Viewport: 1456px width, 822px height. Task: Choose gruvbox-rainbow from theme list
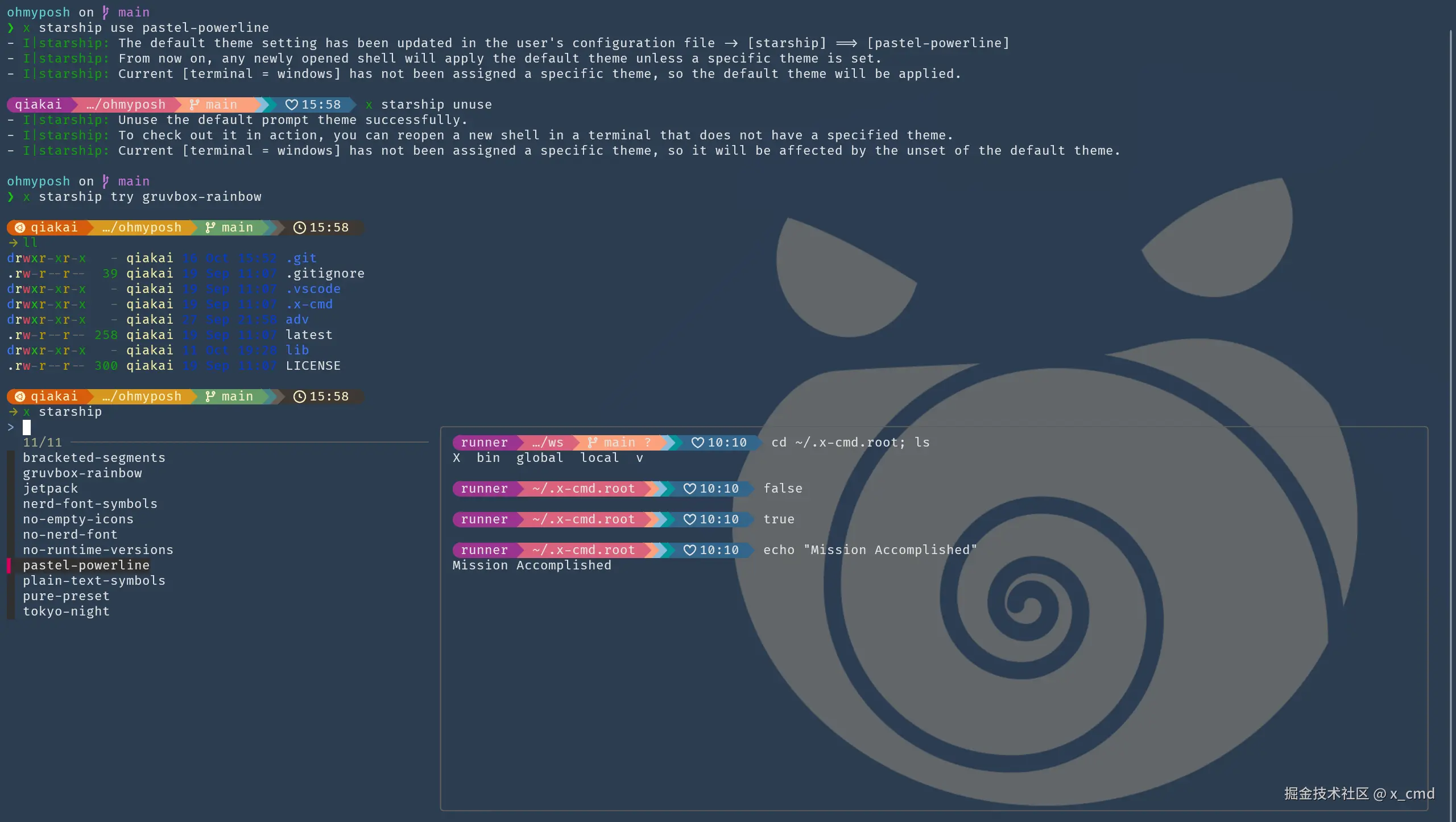pos(82,473)
